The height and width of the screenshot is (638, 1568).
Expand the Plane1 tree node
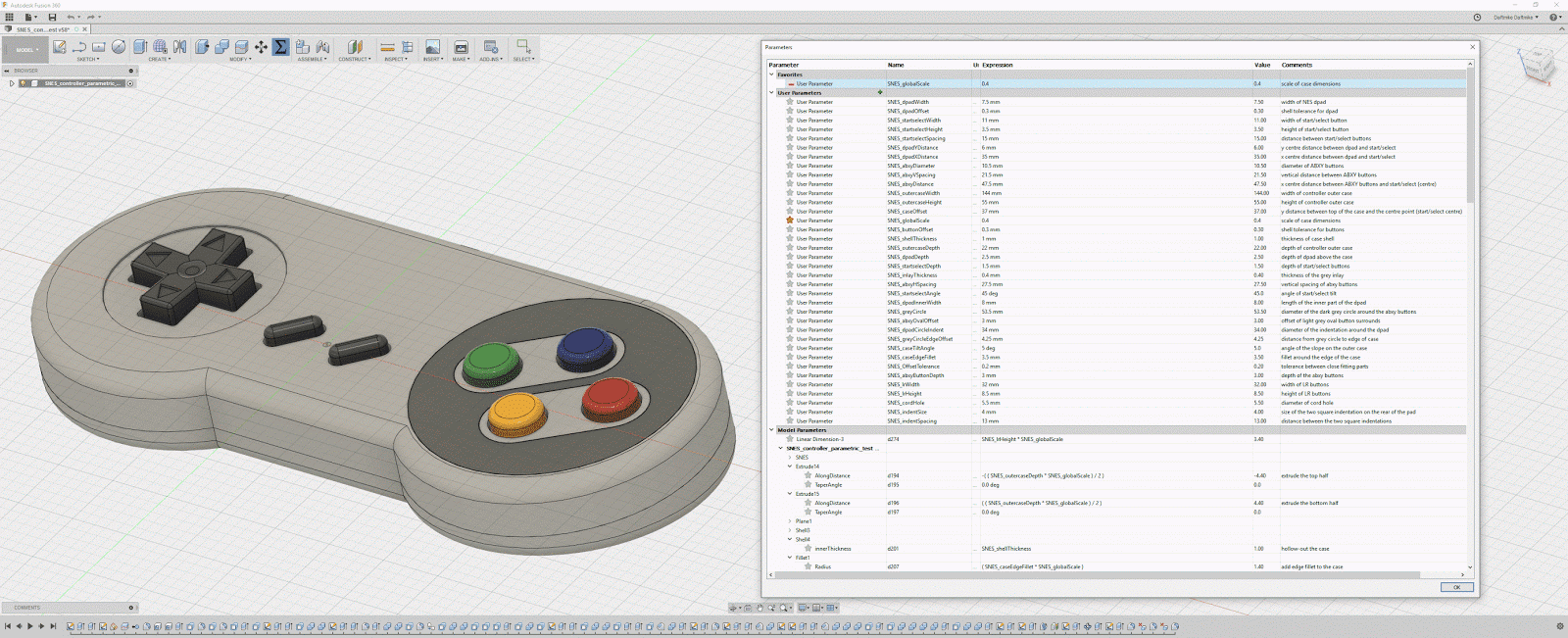pos(790,521)
